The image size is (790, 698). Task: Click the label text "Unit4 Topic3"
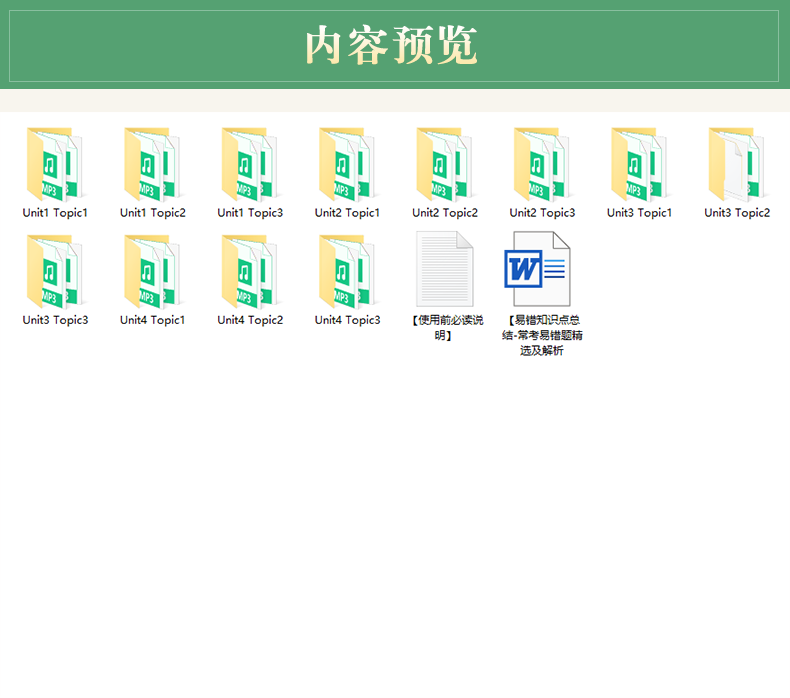click(347, 321)
